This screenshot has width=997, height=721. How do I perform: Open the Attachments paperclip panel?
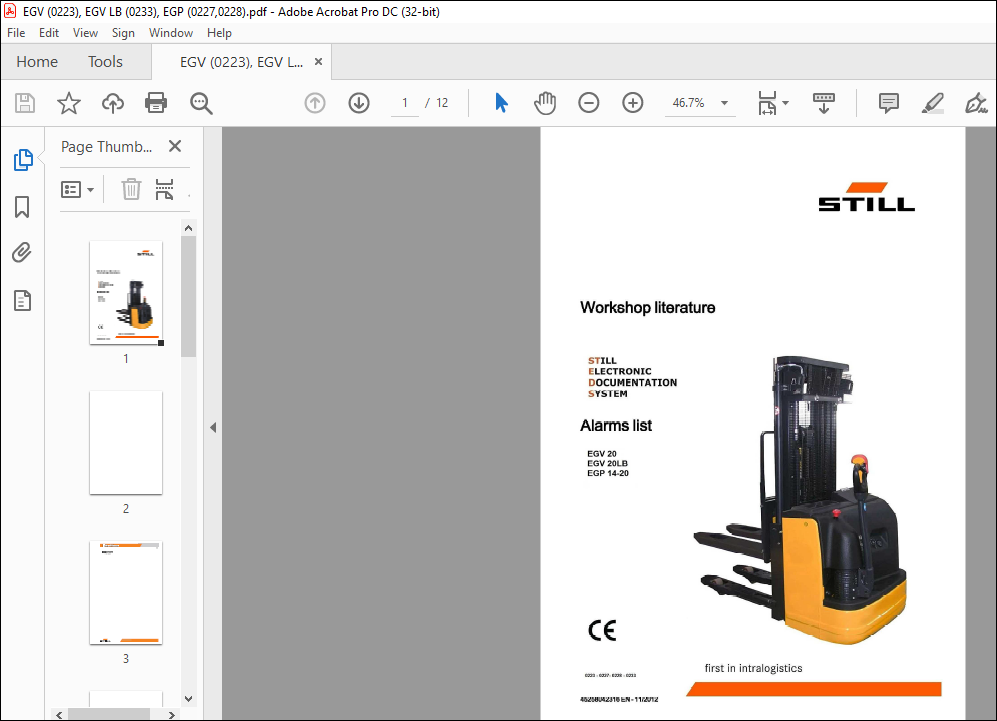[22, 253]
